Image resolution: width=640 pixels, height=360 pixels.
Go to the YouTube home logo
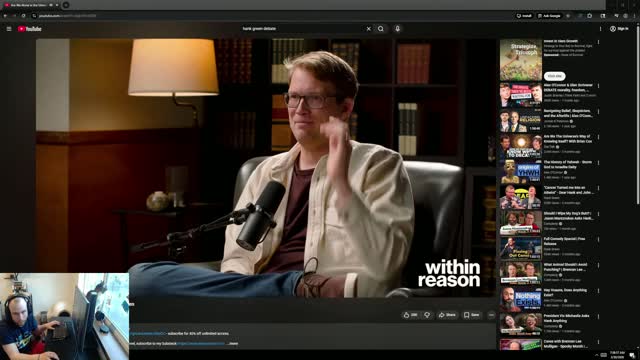click(x=29, y=29)
